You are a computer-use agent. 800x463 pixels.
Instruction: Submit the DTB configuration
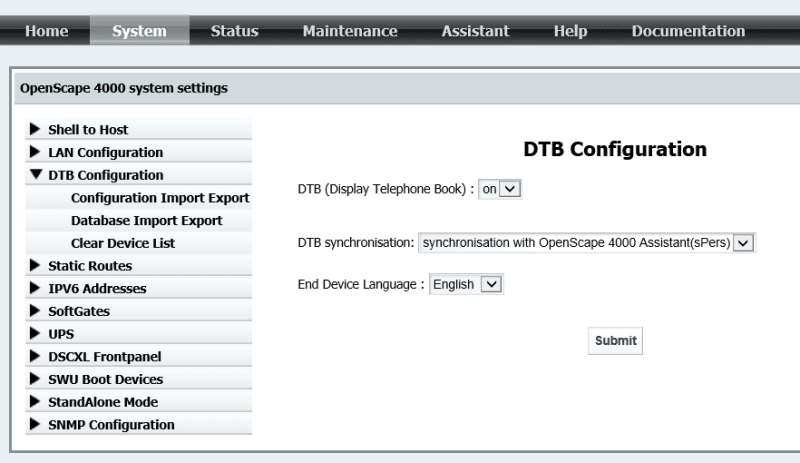pyautogui.click(x=615, y=340)
